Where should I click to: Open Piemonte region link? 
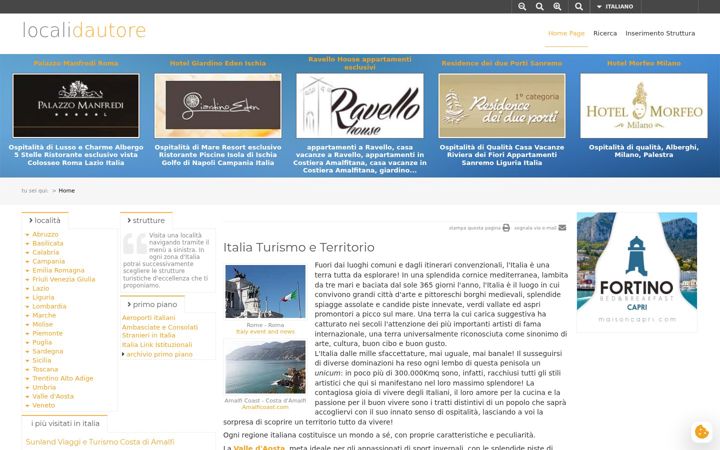pos(47,333)
